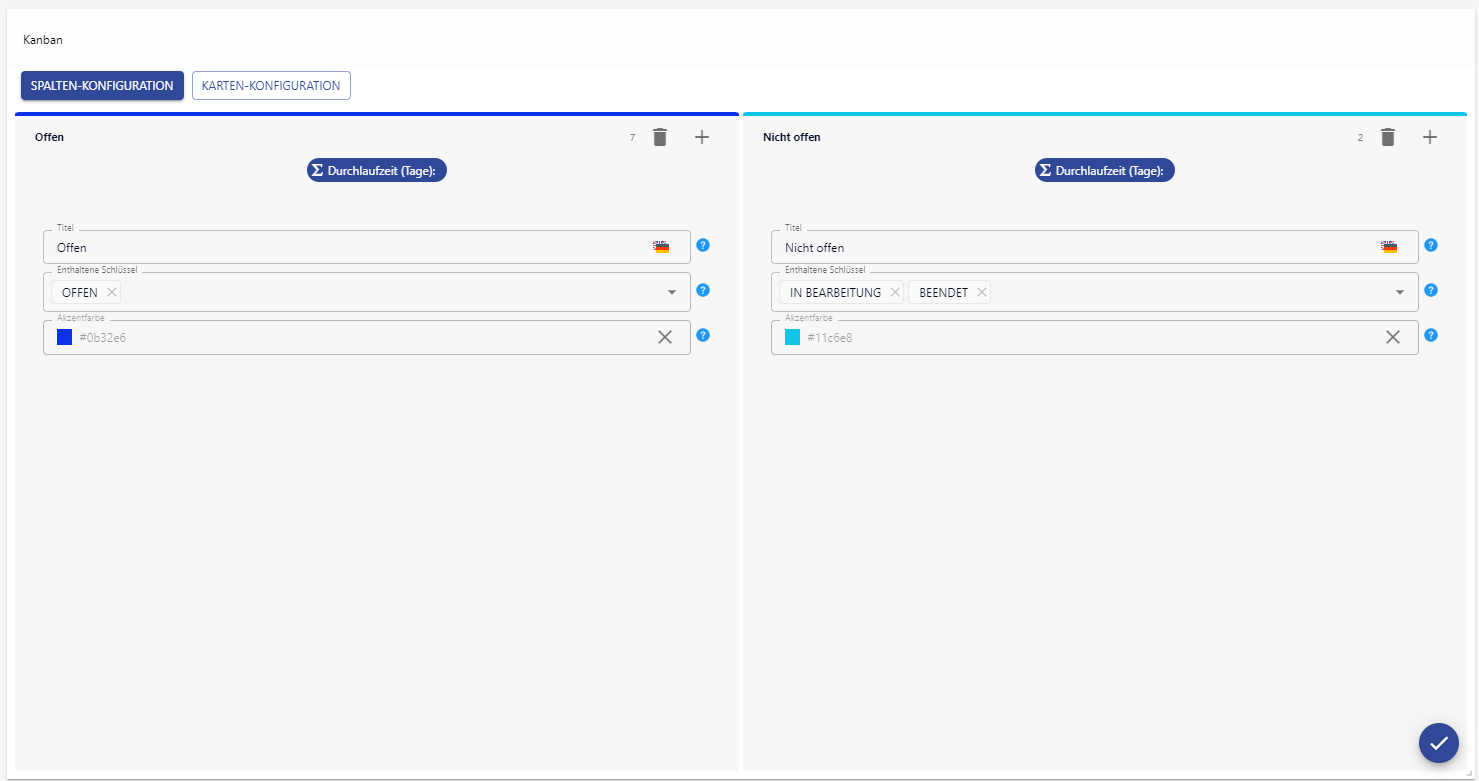
Task: Delete the Offen column with trash icon
Action: (x=660, y=138)
